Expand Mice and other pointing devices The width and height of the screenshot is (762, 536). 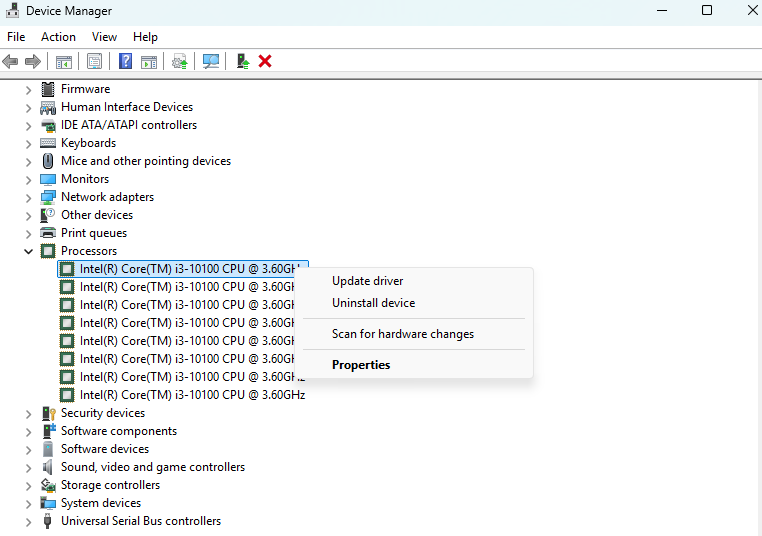29,162
